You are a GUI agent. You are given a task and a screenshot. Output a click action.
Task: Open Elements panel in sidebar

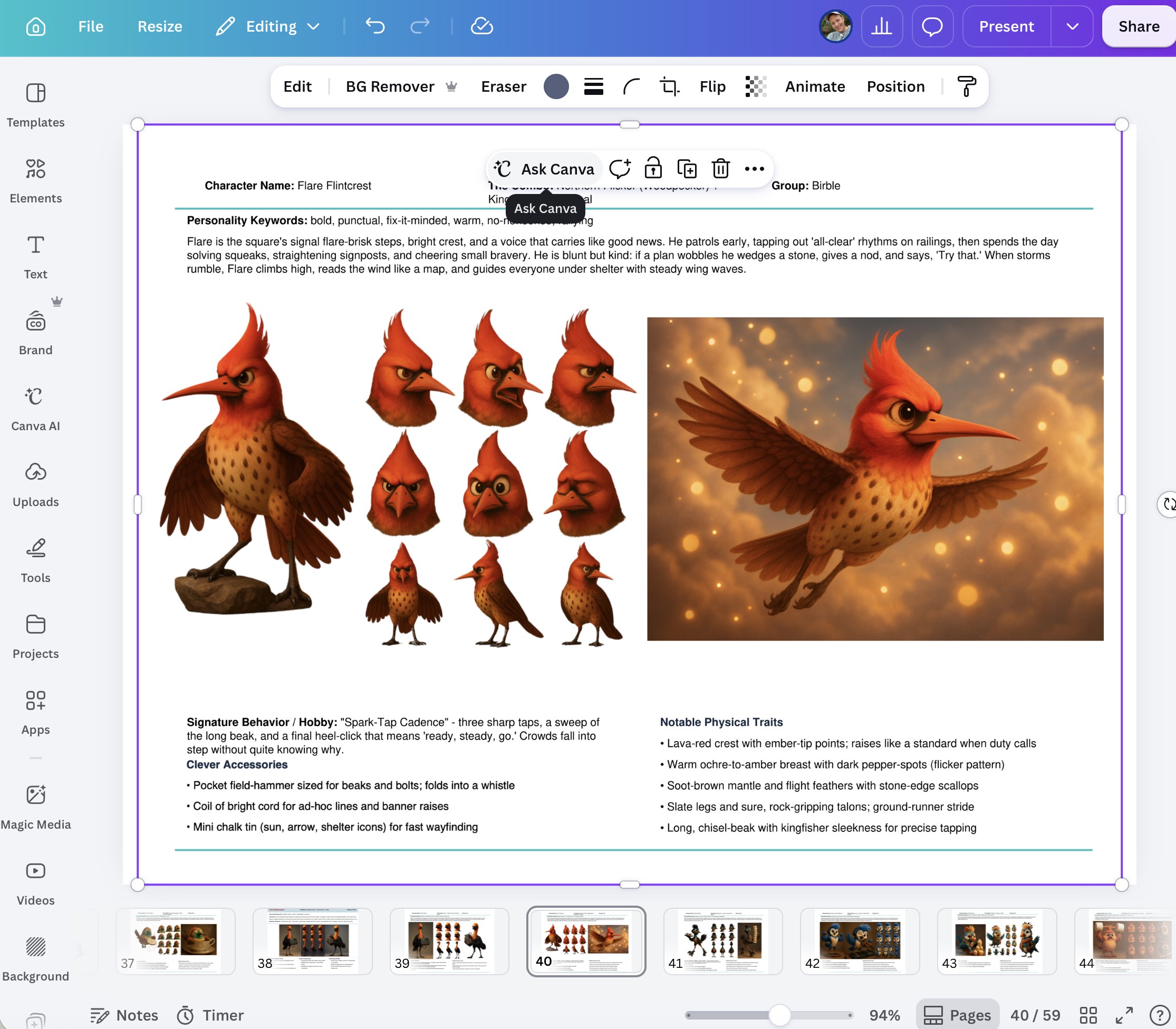(36, 181)
